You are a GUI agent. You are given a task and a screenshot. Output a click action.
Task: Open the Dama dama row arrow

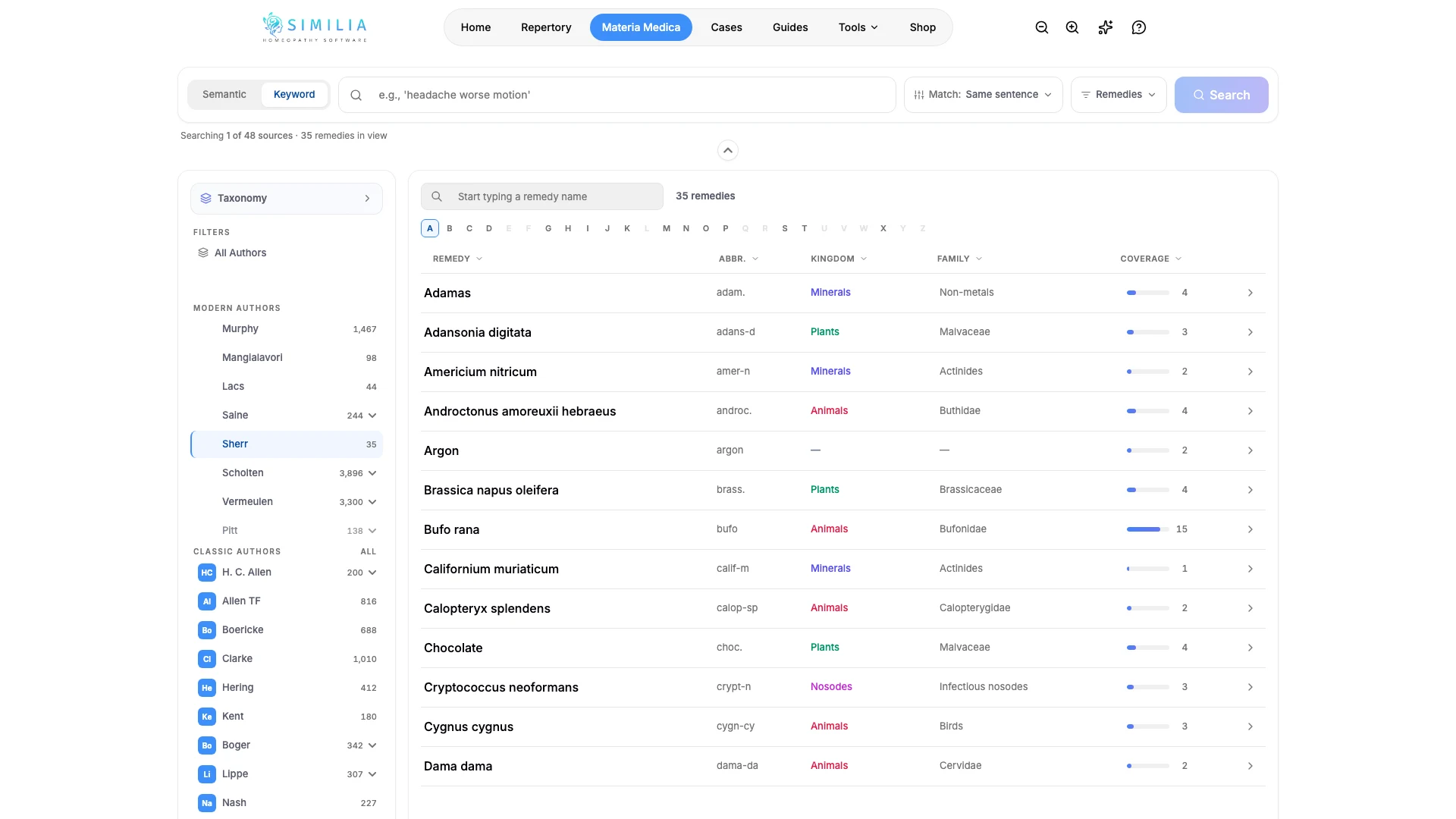1250,766
